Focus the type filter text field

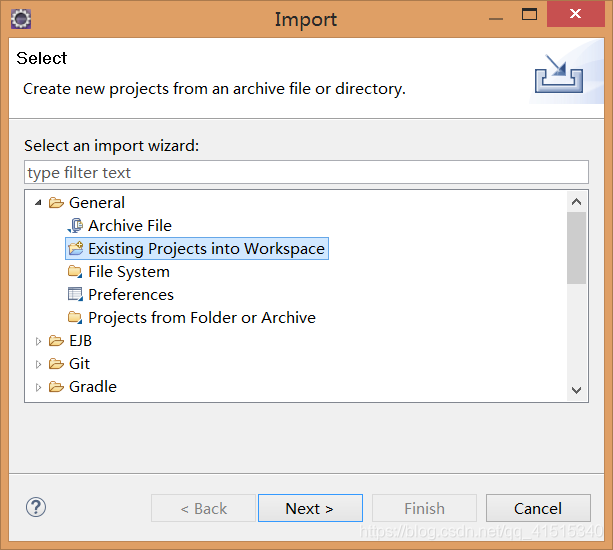pos(306,172)
